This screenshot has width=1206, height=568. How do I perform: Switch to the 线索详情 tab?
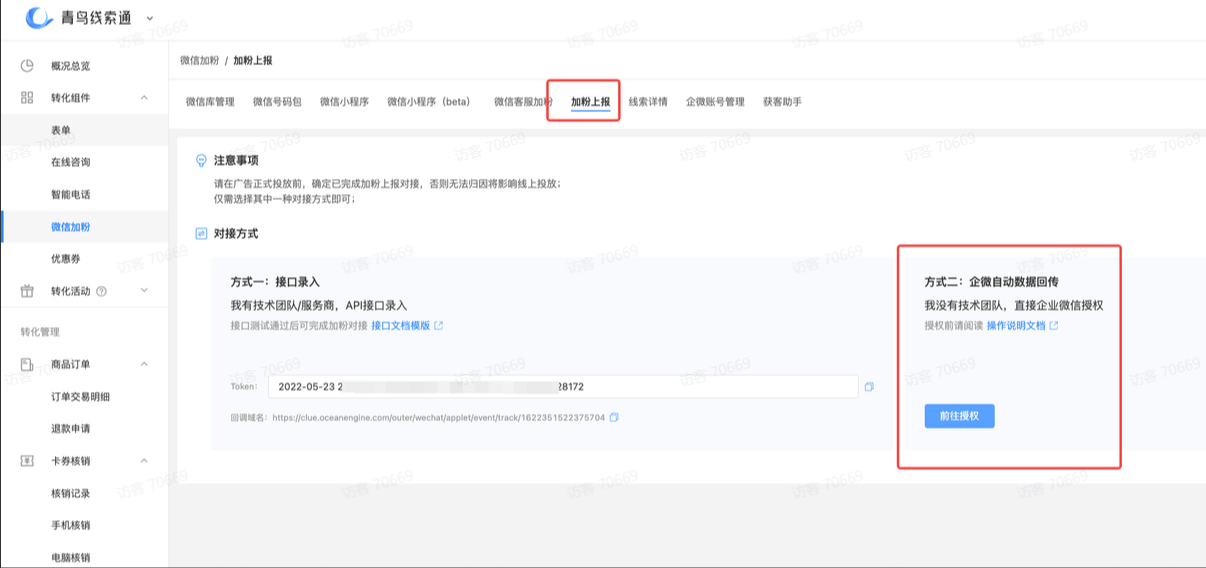point(648,102)
